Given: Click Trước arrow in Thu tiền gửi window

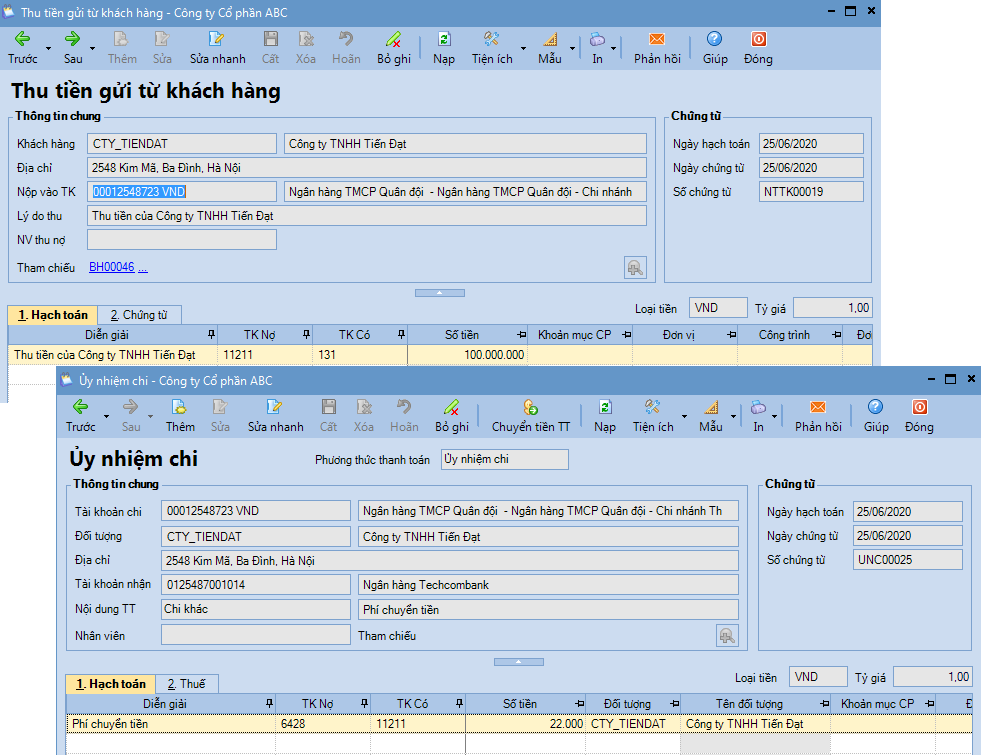Looking at the screenshot, I should tap(23, 48).
